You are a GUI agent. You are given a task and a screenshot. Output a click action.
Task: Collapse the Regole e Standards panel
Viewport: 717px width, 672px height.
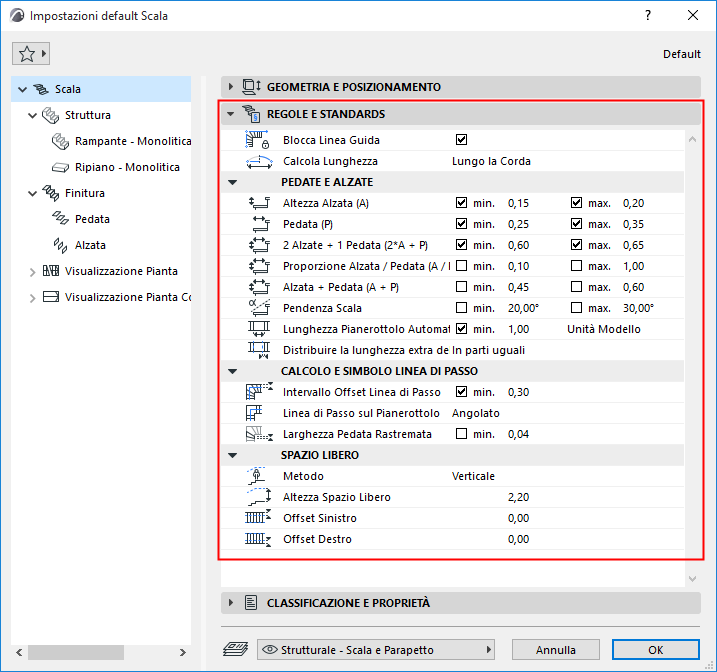point(231,114)
